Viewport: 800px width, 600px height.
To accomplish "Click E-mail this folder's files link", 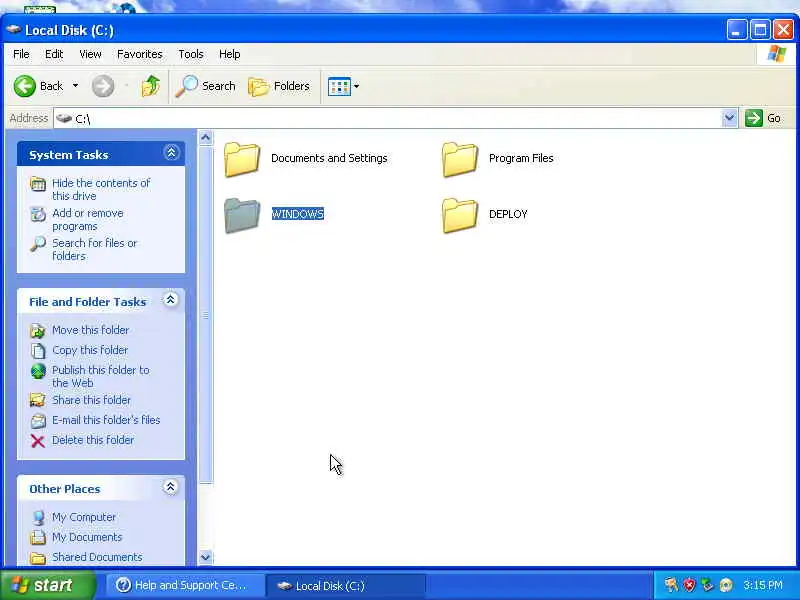I will pos(106,420).
